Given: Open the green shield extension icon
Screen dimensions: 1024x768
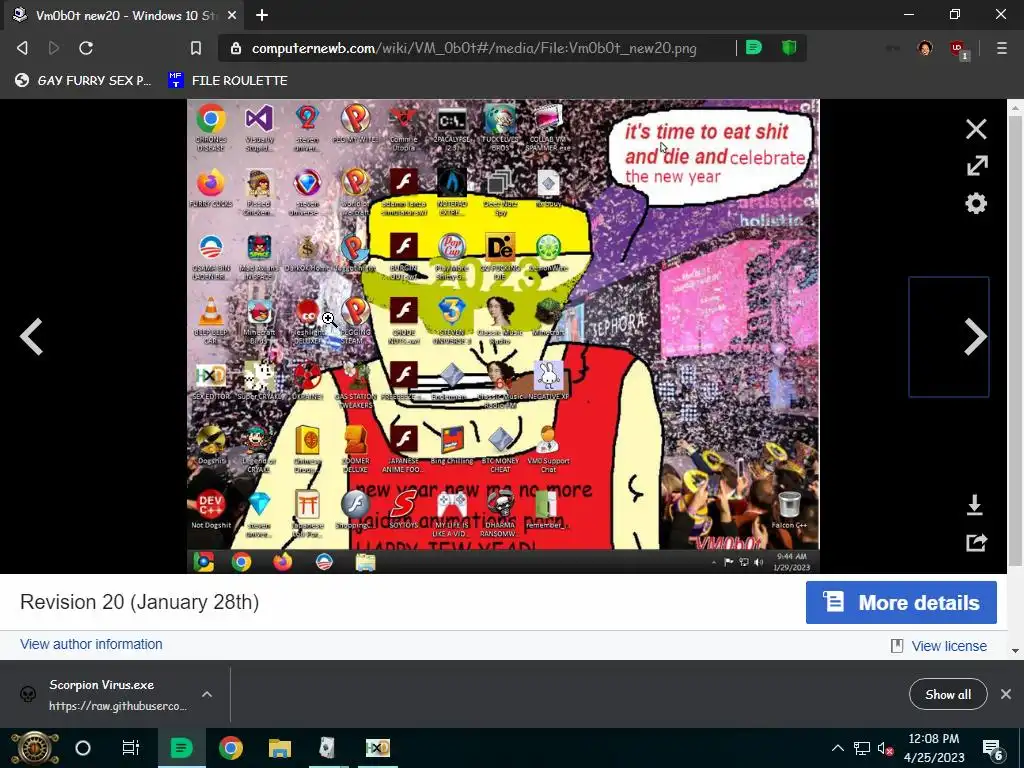Looking at the screenshot, I should coord(789,48).
